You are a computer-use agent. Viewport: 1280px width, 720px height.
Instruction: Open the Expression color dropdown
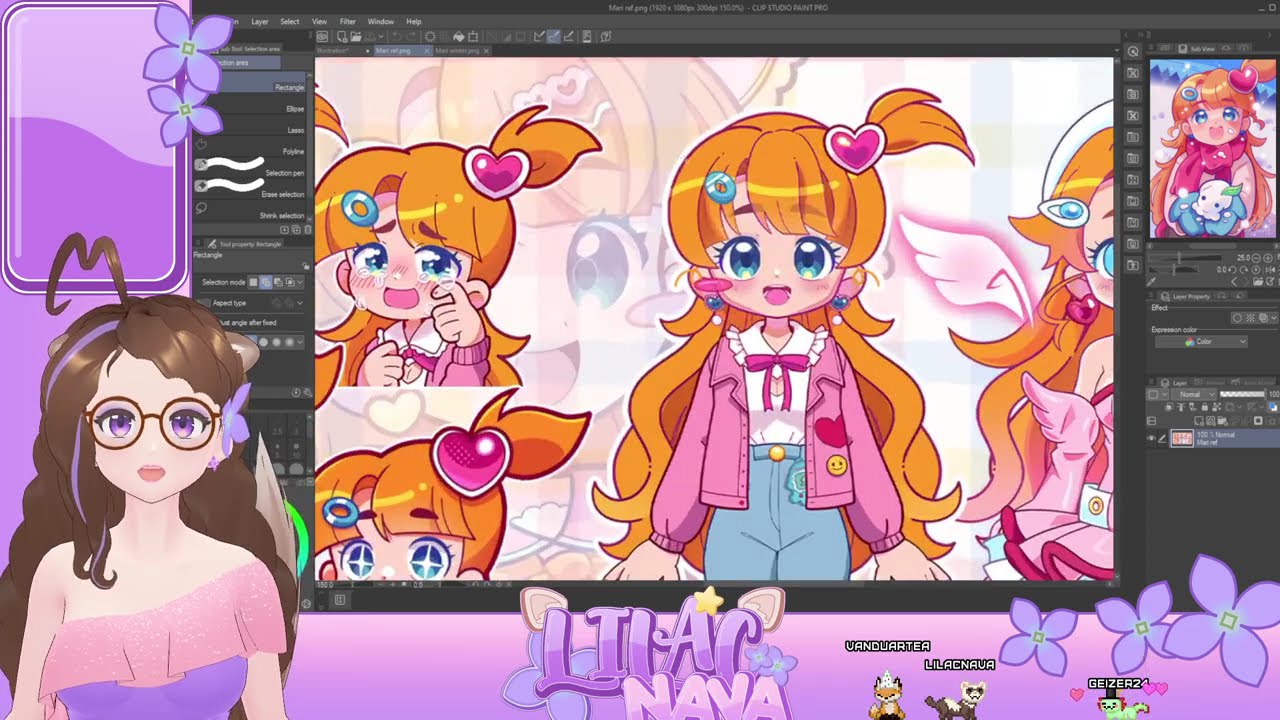1201,342
